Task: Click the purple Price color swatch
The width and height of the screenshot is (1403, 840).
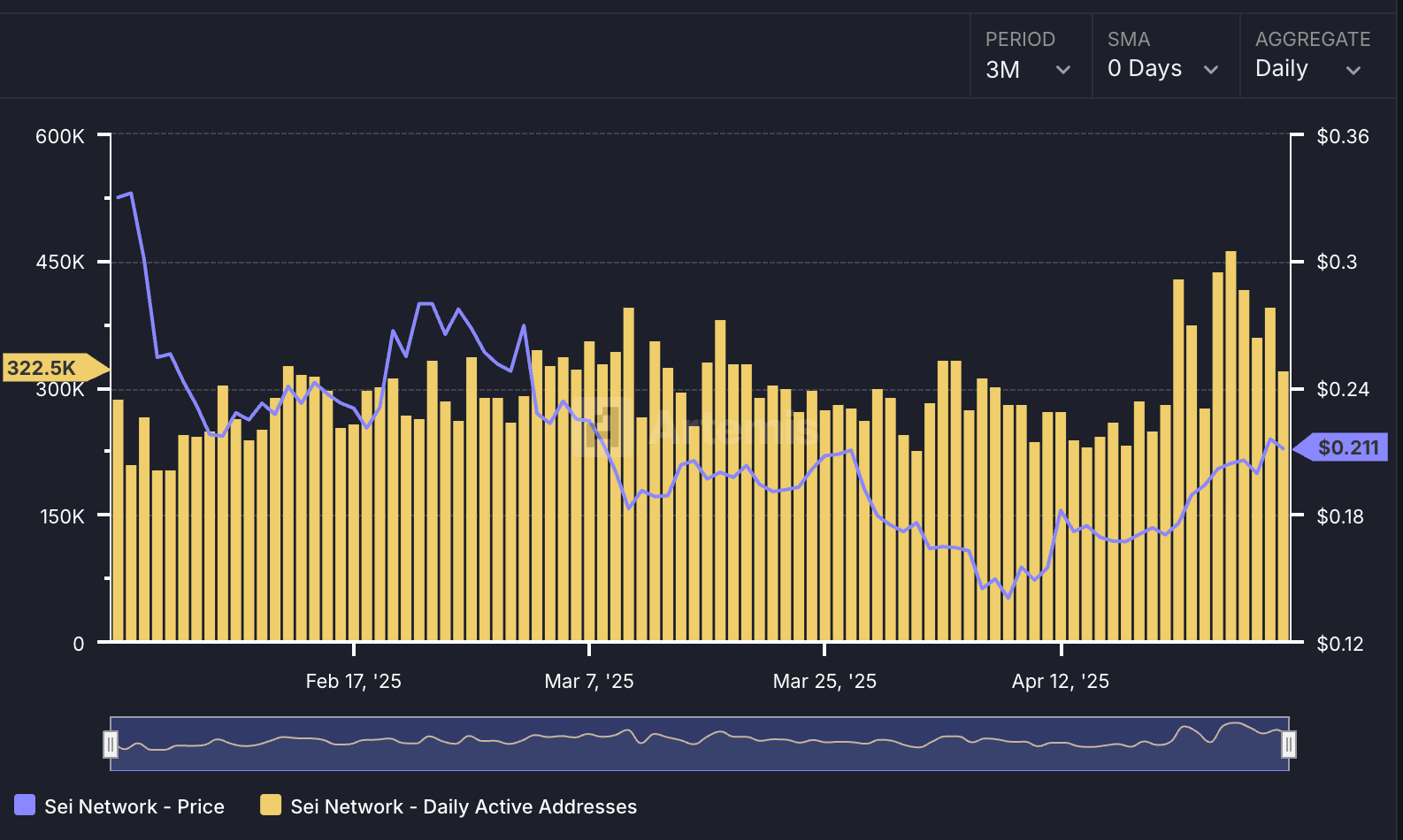Action: [25, 805]
